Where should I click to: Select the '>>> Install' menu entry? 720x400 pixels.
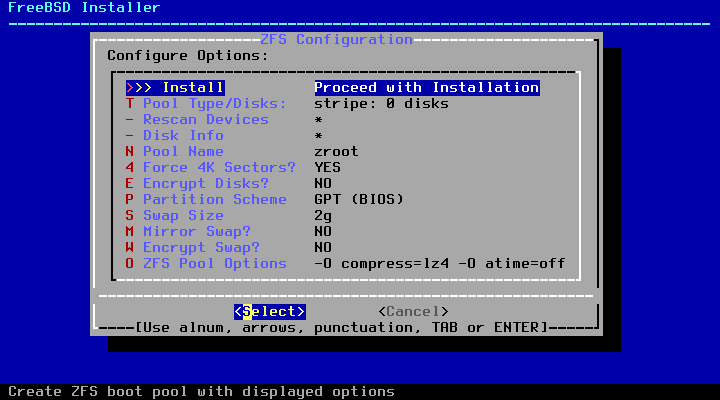pos(175,87)
